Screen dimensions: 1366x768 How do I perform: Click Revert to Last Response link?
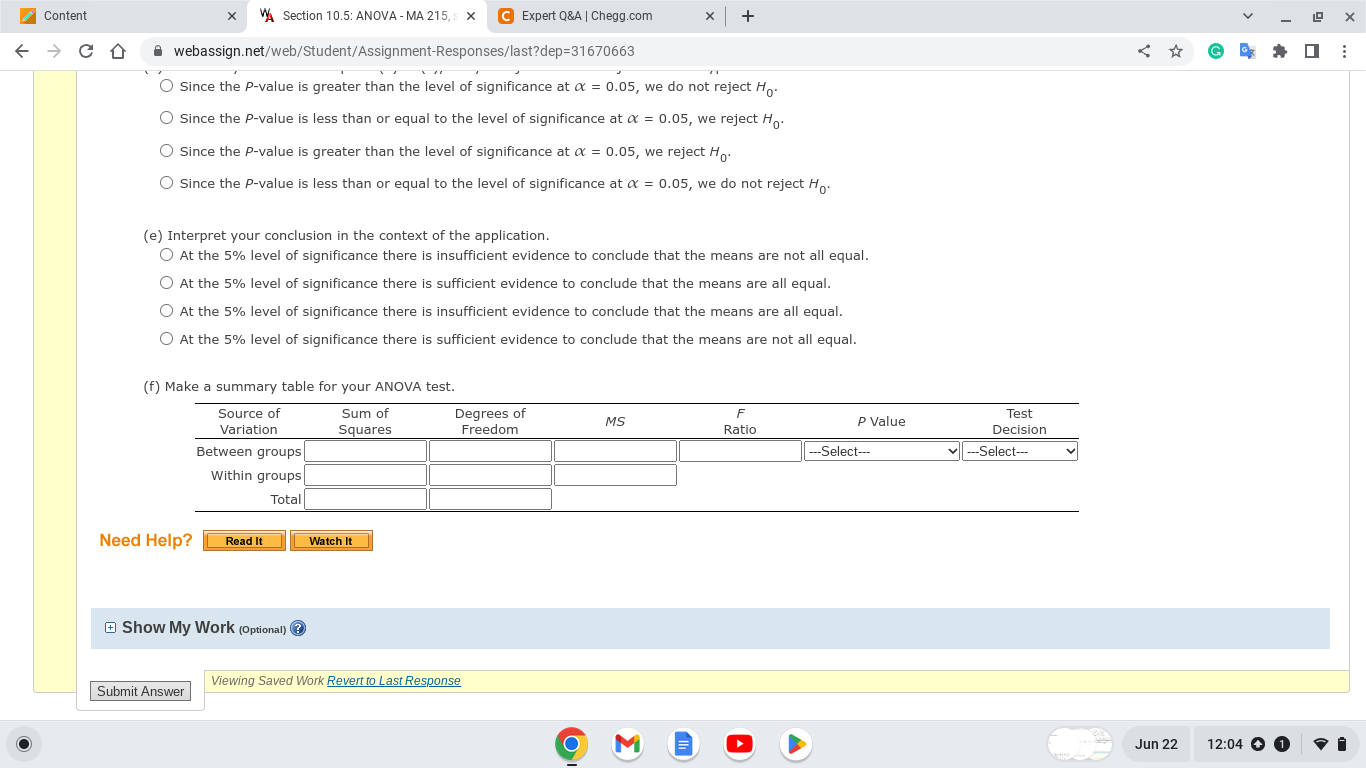pyautogui.click(x=394, y=681)
